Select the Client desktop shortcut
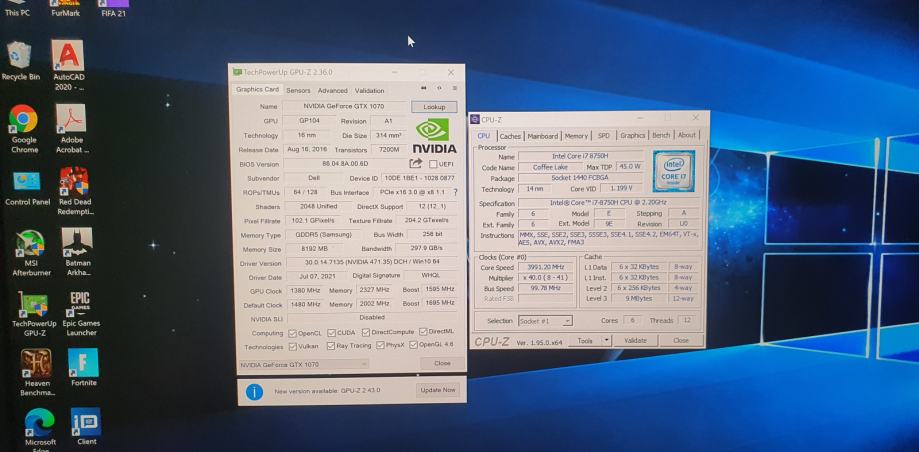 [86, 426]
